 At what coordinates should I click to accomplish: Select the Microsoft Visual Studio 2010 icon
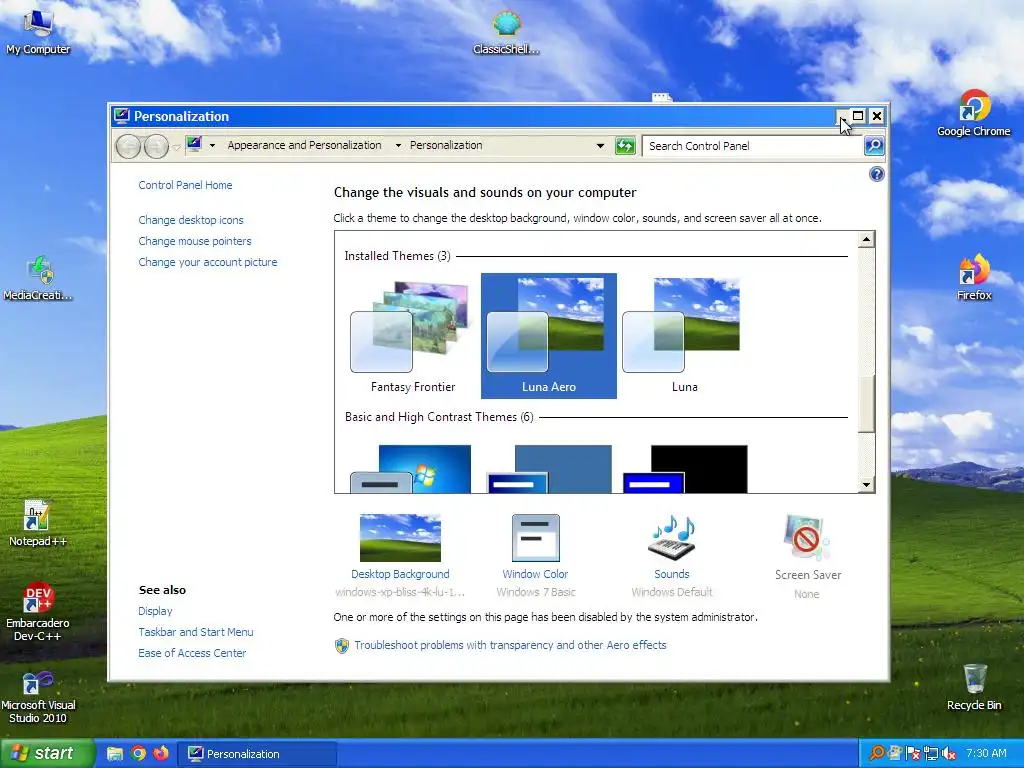pos(38,697)
